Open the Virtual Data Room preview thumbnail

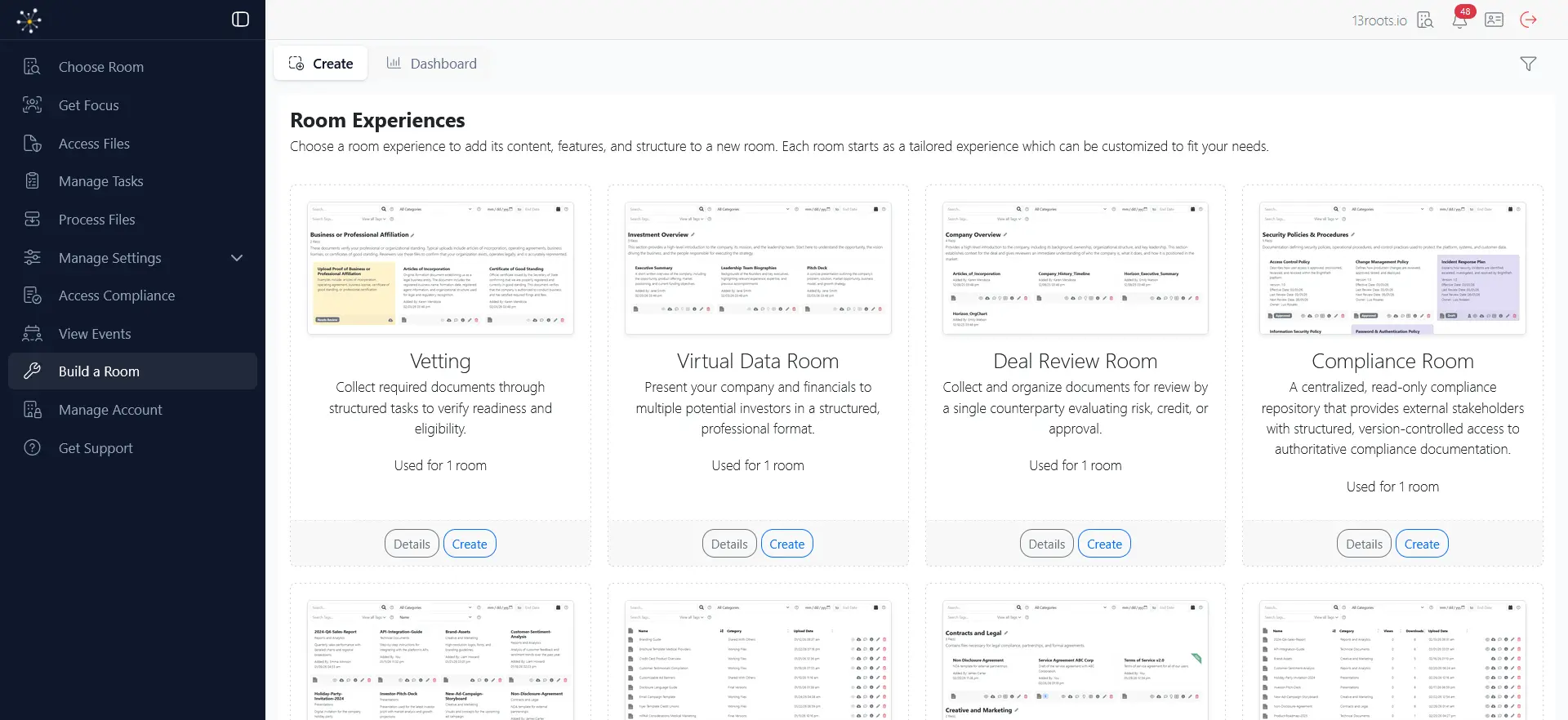coord(758,269)
